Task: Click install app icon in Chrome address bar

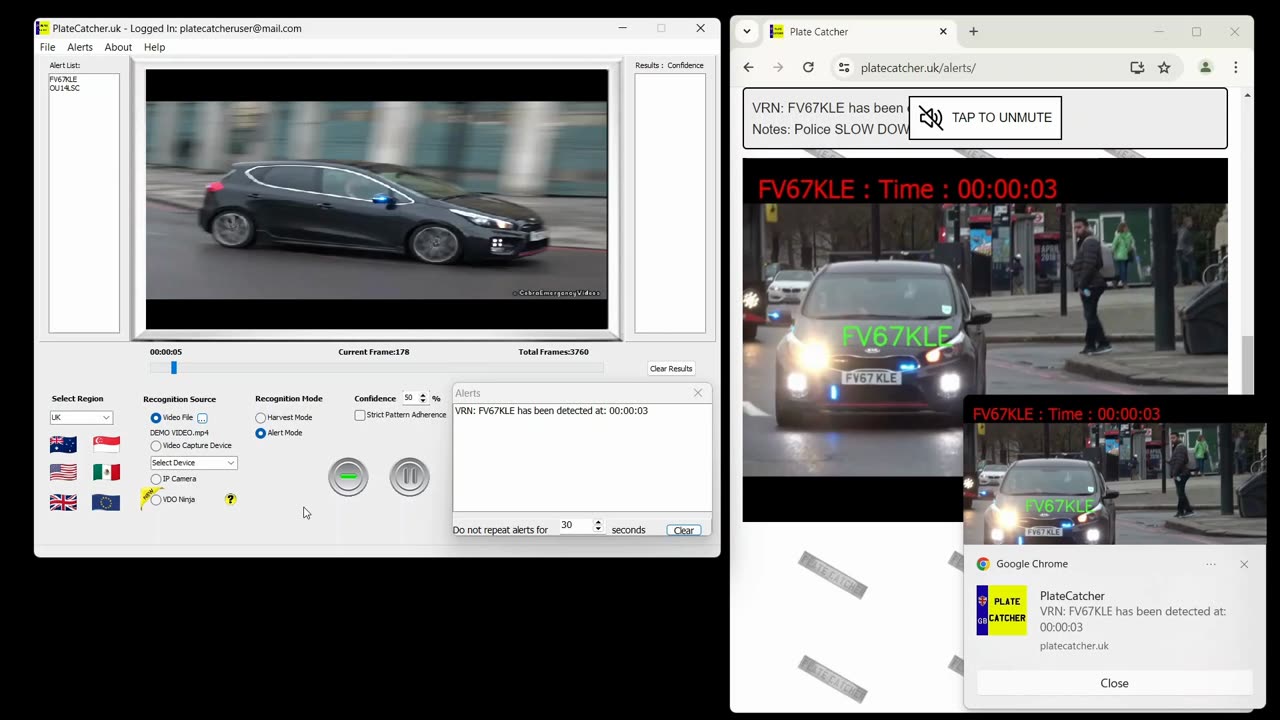Action: click(x=1137, y=67)
